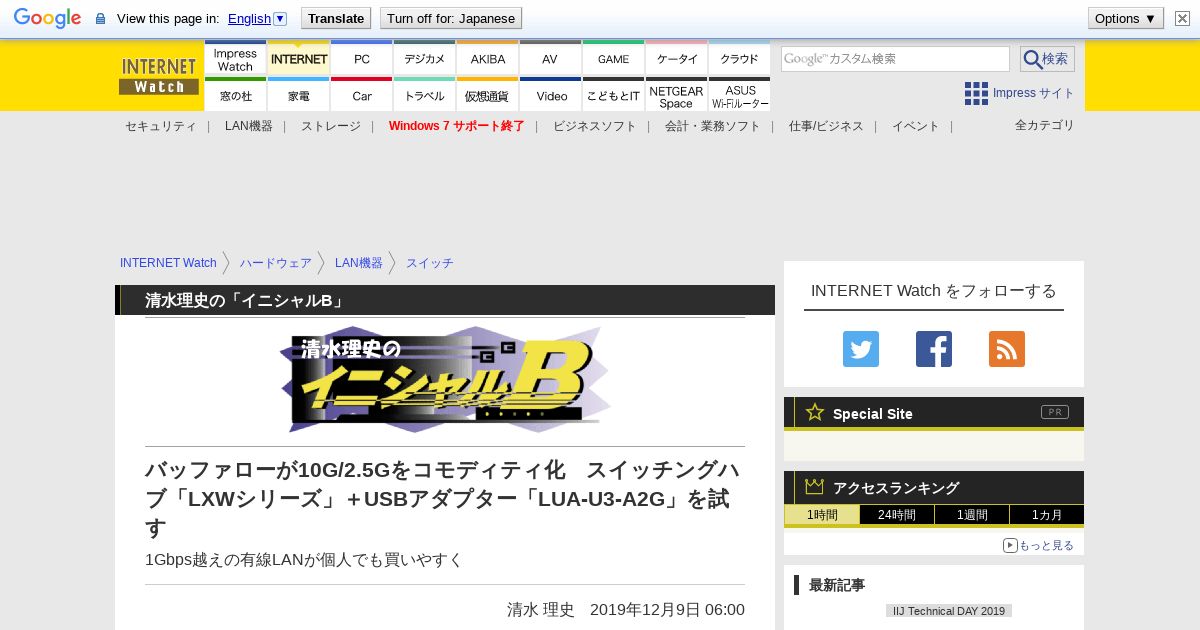Click the search magnifier button
Image resolution: width=1200 pixels, height=630 pixels.
1047,59
